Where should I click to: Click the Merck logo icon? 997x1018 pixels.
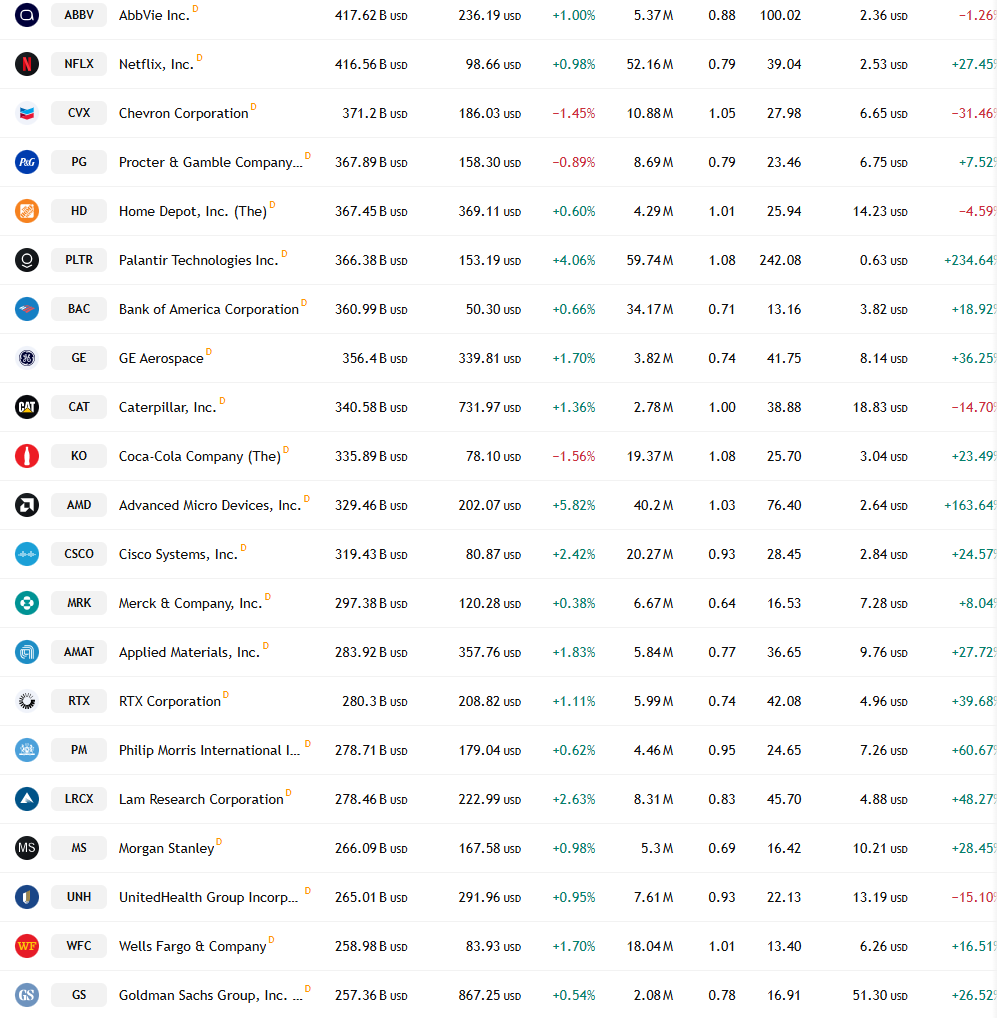pos(27,603)
